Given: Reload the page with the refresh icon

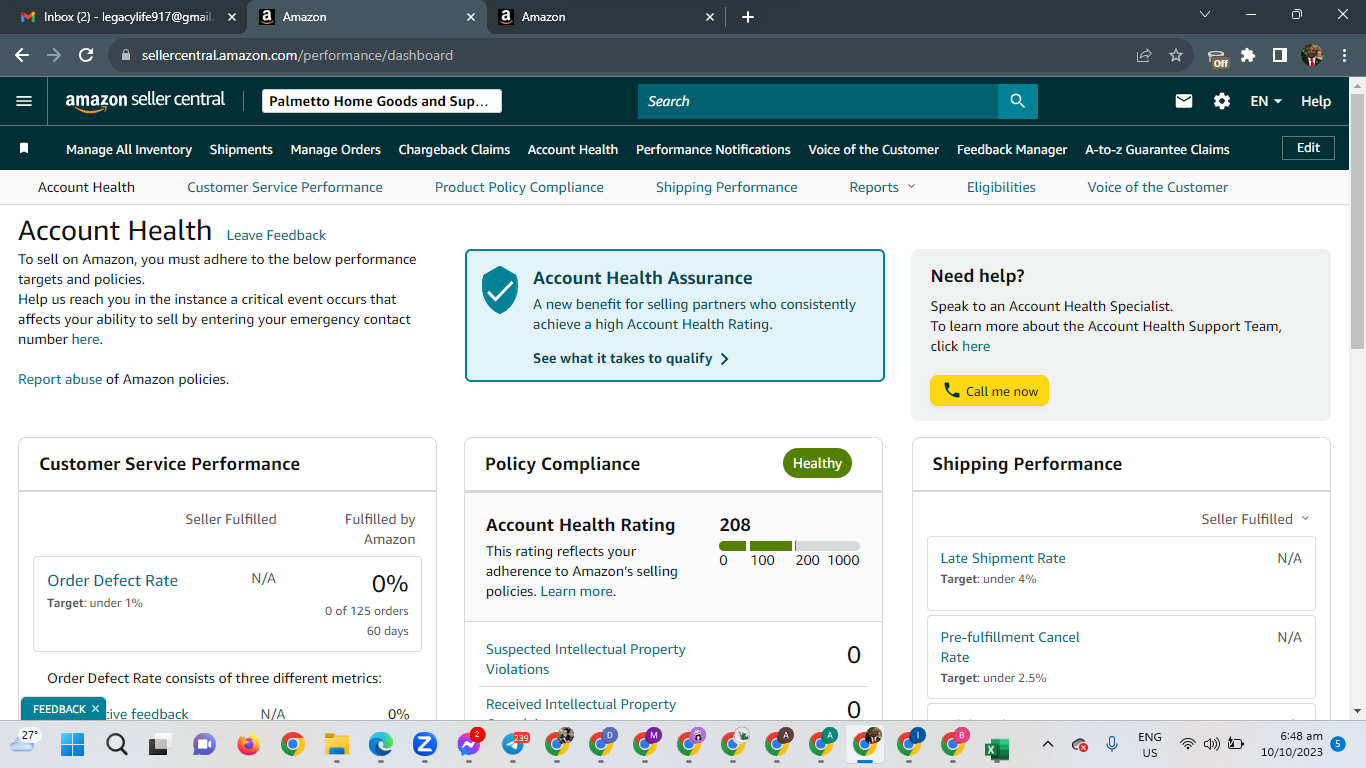Looking at the screenshot, I should [86, 55].
